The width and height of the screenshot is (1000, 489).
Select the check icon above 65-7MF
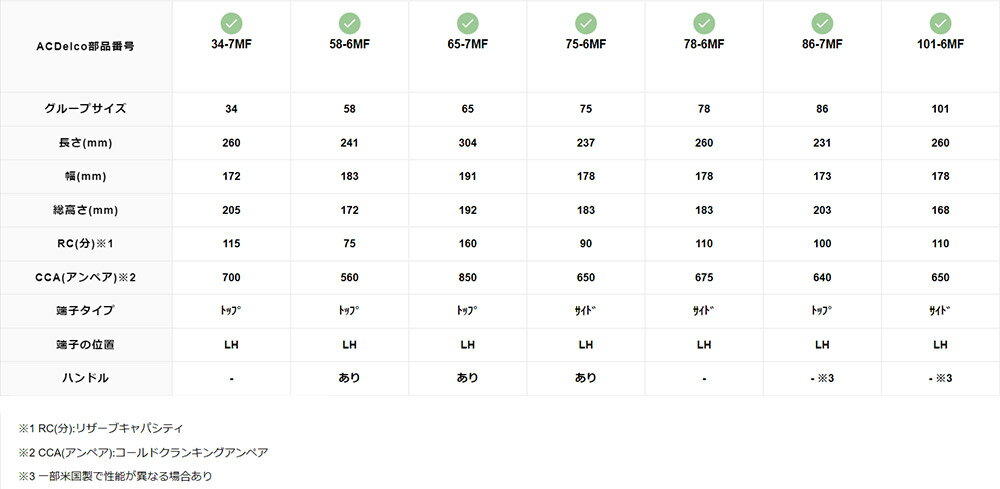pyautogui.click(x=468, y=22)
